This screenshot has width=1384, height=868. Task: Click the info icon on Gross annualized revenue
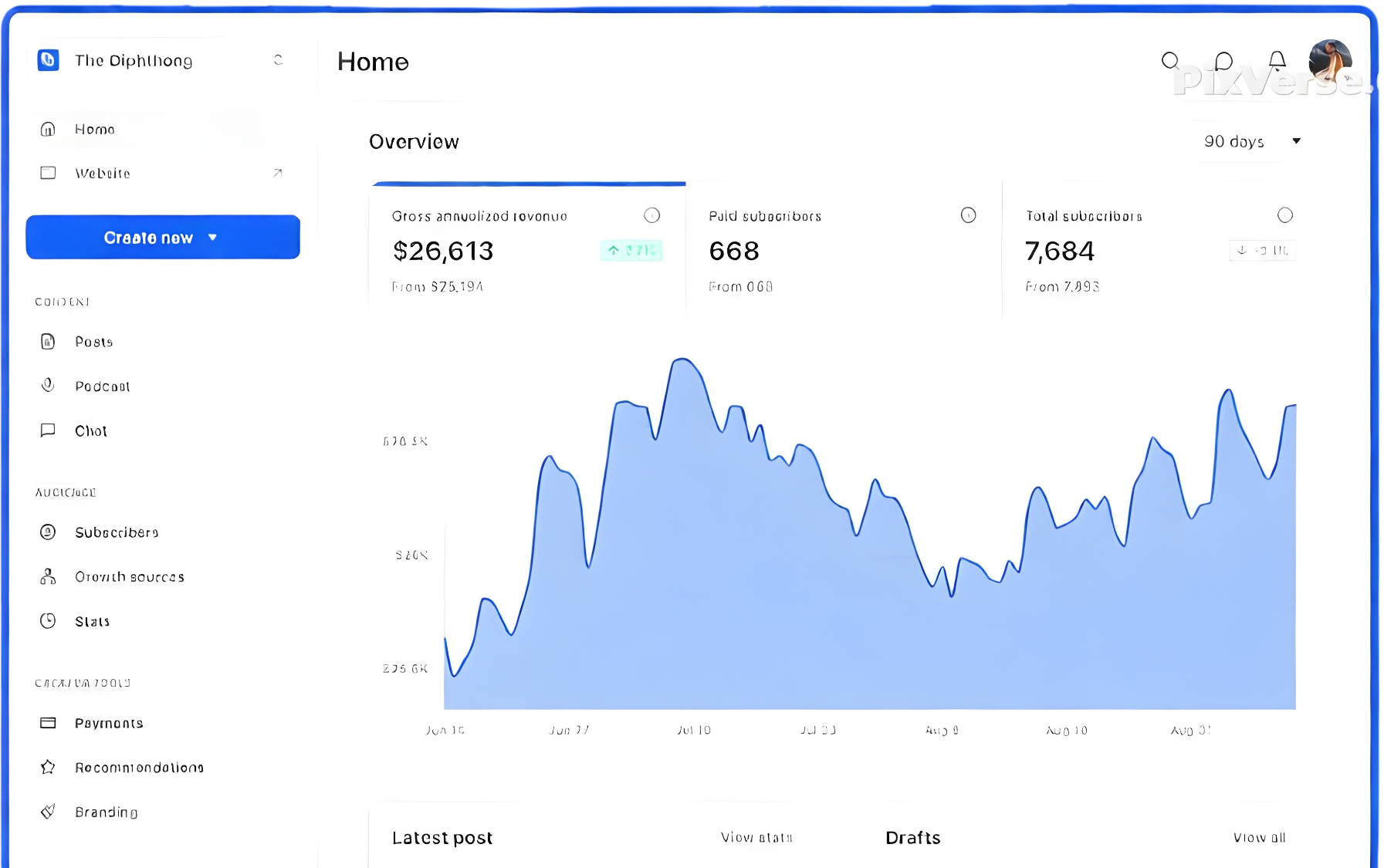[652, 215]
